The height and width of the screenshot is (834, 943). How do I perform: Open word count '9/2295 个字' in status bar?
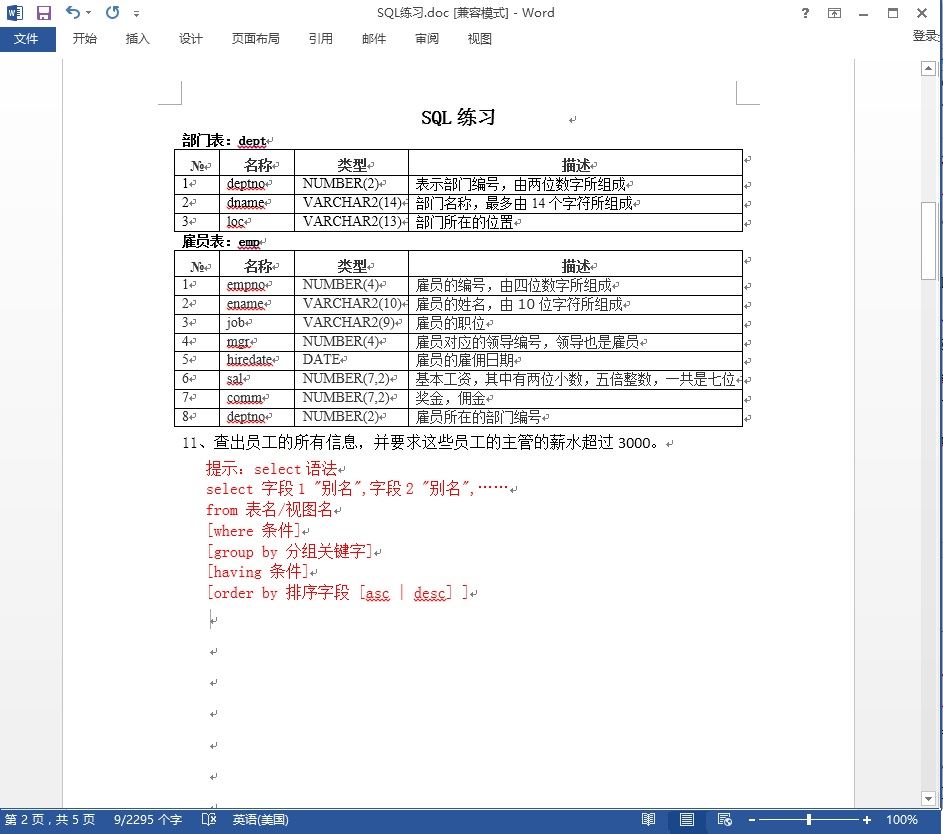click(147, 820)
